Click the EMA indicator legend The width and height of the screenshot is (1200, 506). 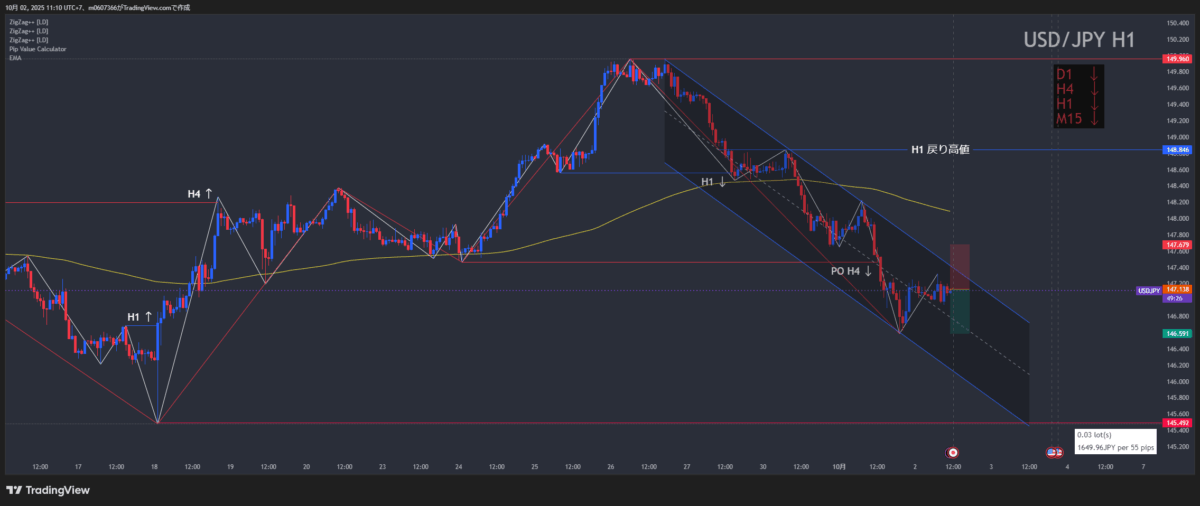(x=14, y=58)
